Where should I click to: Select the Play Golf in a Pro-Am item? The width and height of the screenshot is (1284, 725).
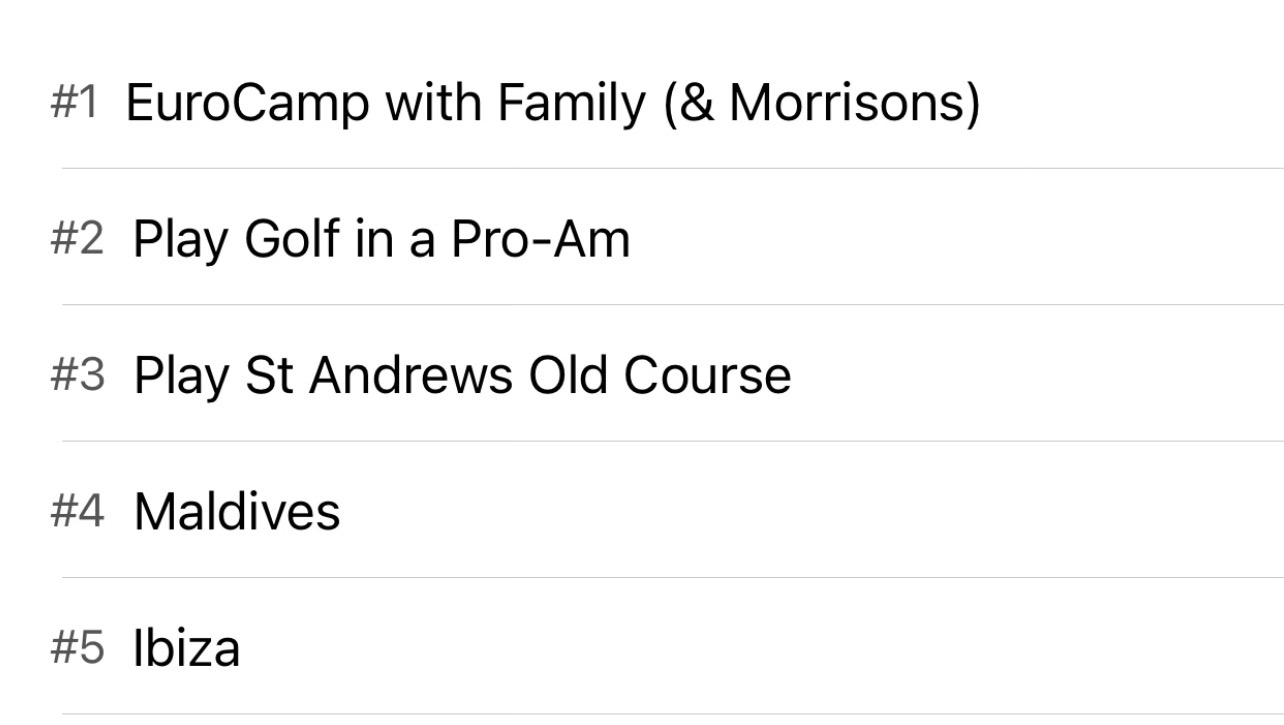pyautogui.click(x=642, y=239)
